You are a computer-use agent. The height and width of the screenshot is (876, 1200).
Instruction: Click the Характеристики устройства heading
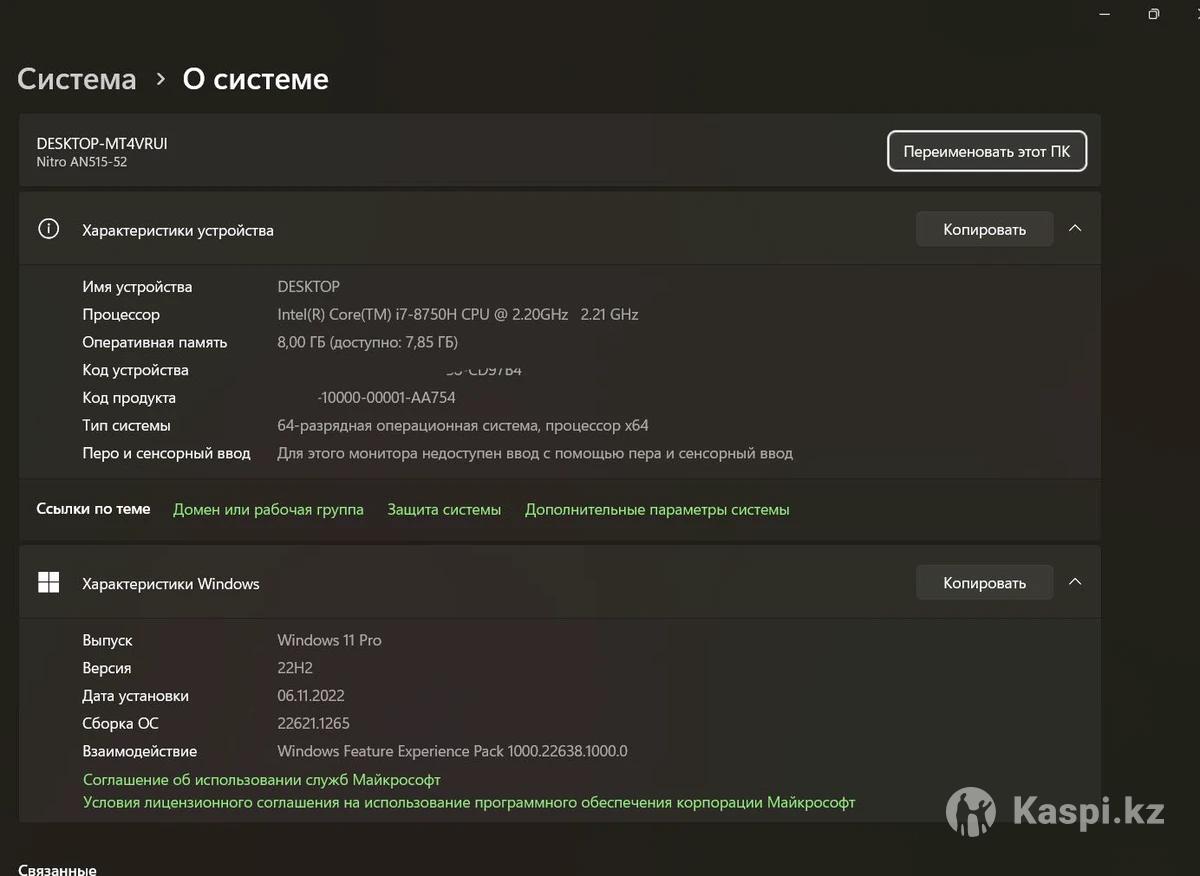pos(178,230)
